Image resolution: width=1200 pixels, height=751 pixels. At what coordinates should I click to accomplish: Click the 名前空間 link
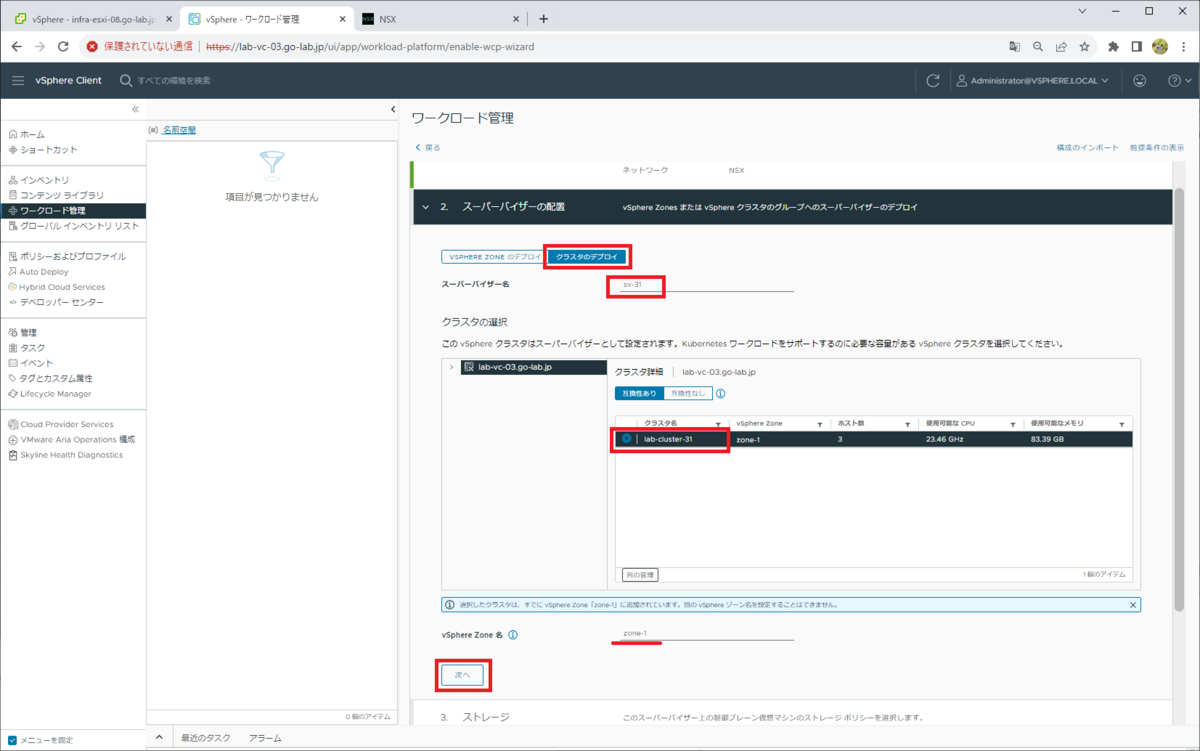coord(179,130)
